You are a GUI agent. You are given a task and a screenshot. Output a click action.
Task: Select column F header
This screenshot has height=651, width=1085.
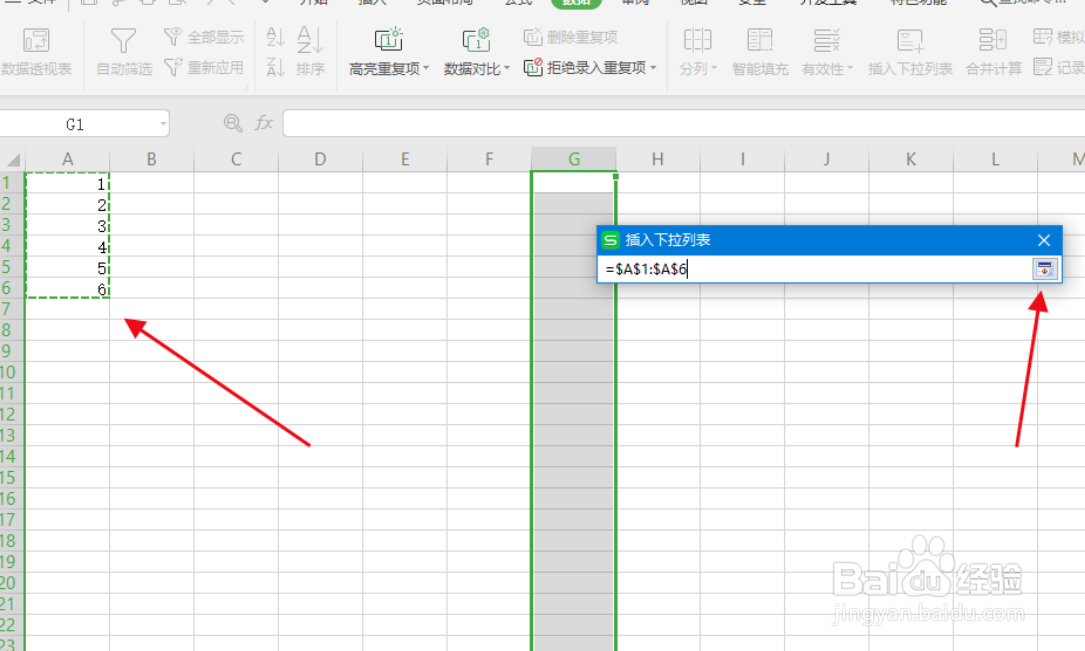coord(489,160)
